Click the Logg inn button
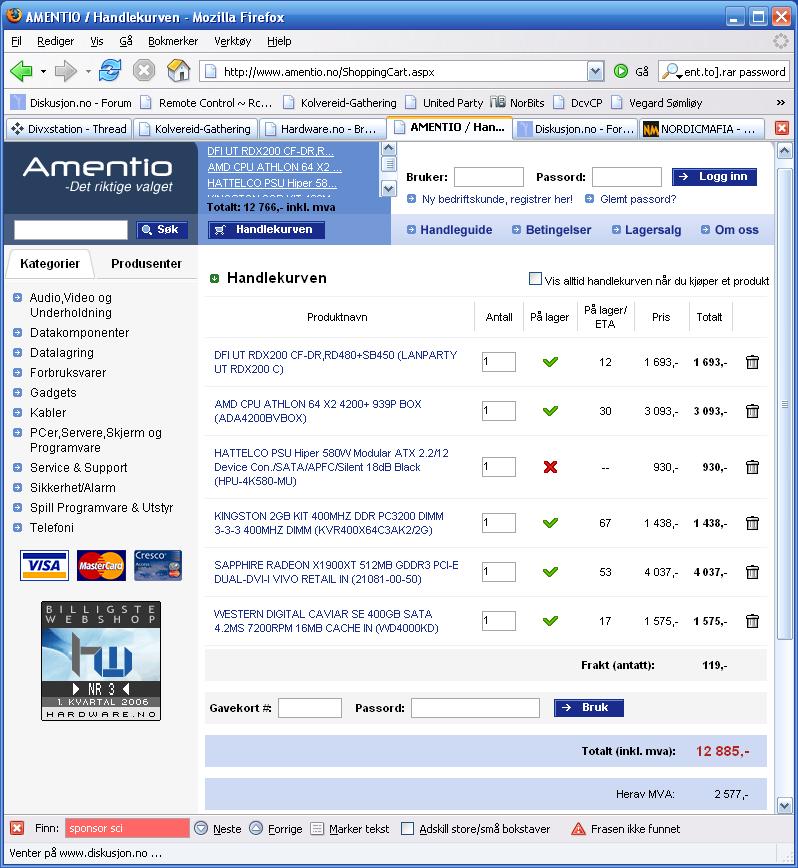The width and height of the screenshot is (798, 868). point(714,177)
